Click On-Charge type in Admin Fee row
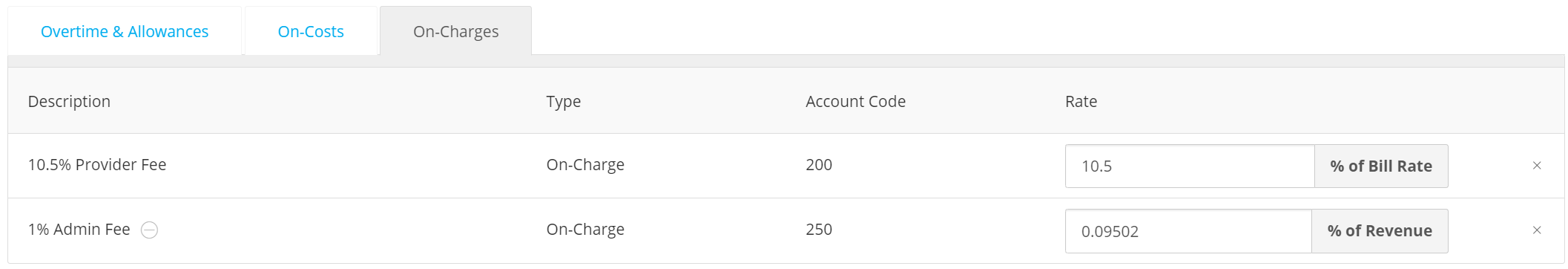Screen dimensions: 1568x269 click(585, 229)
